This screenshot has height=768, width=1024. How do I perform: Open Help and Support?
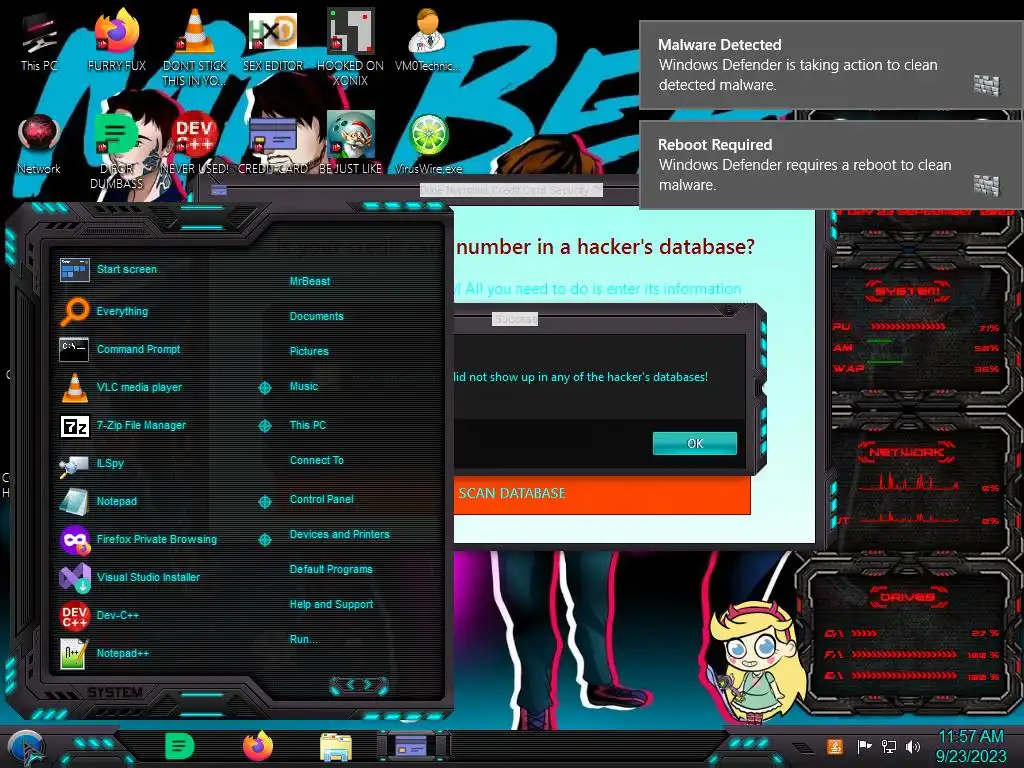click(x=331, y=604)
